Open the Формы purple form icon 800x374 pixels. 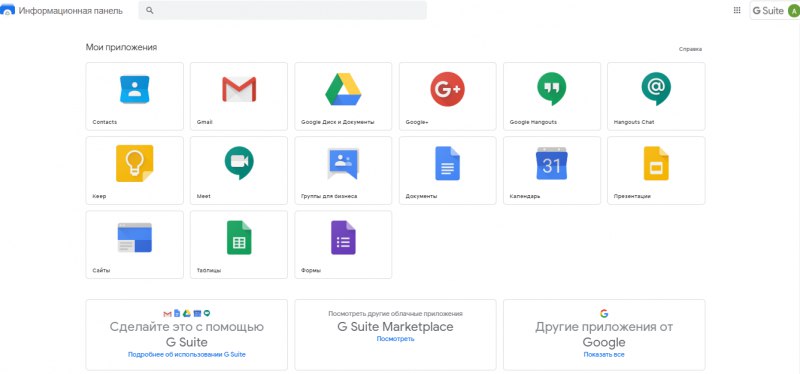click(x=343, y=238)
